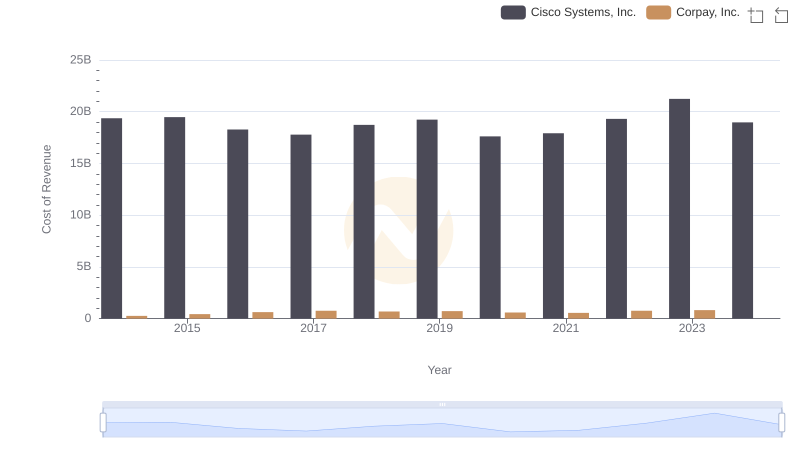The height and width of the screenshot is (461, 800).
Task: Click the Cisco bar for 2021
Action: (x=553, y=226)
